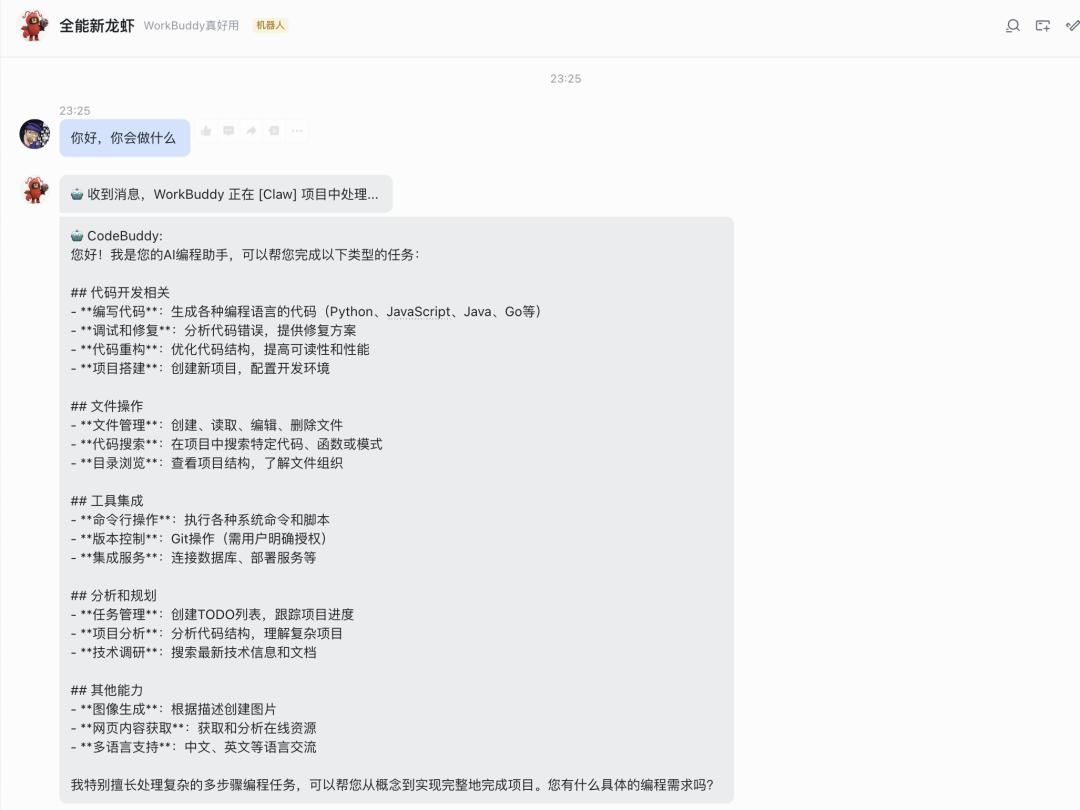
Task: Quote the greeting message using the quote icon
Action: (274, 130)
